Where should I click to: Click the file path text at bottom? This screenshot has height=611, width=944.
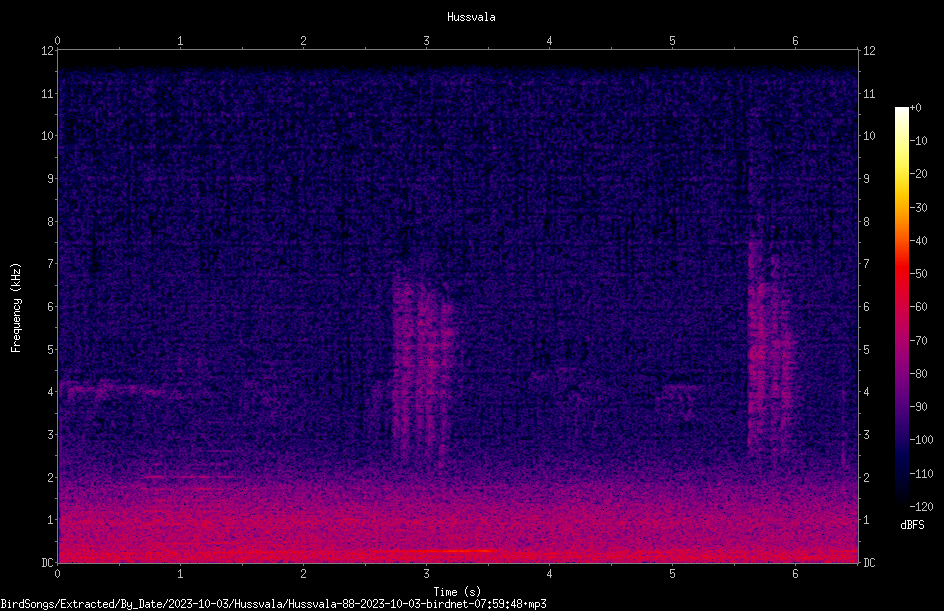[x=273, y=604]
